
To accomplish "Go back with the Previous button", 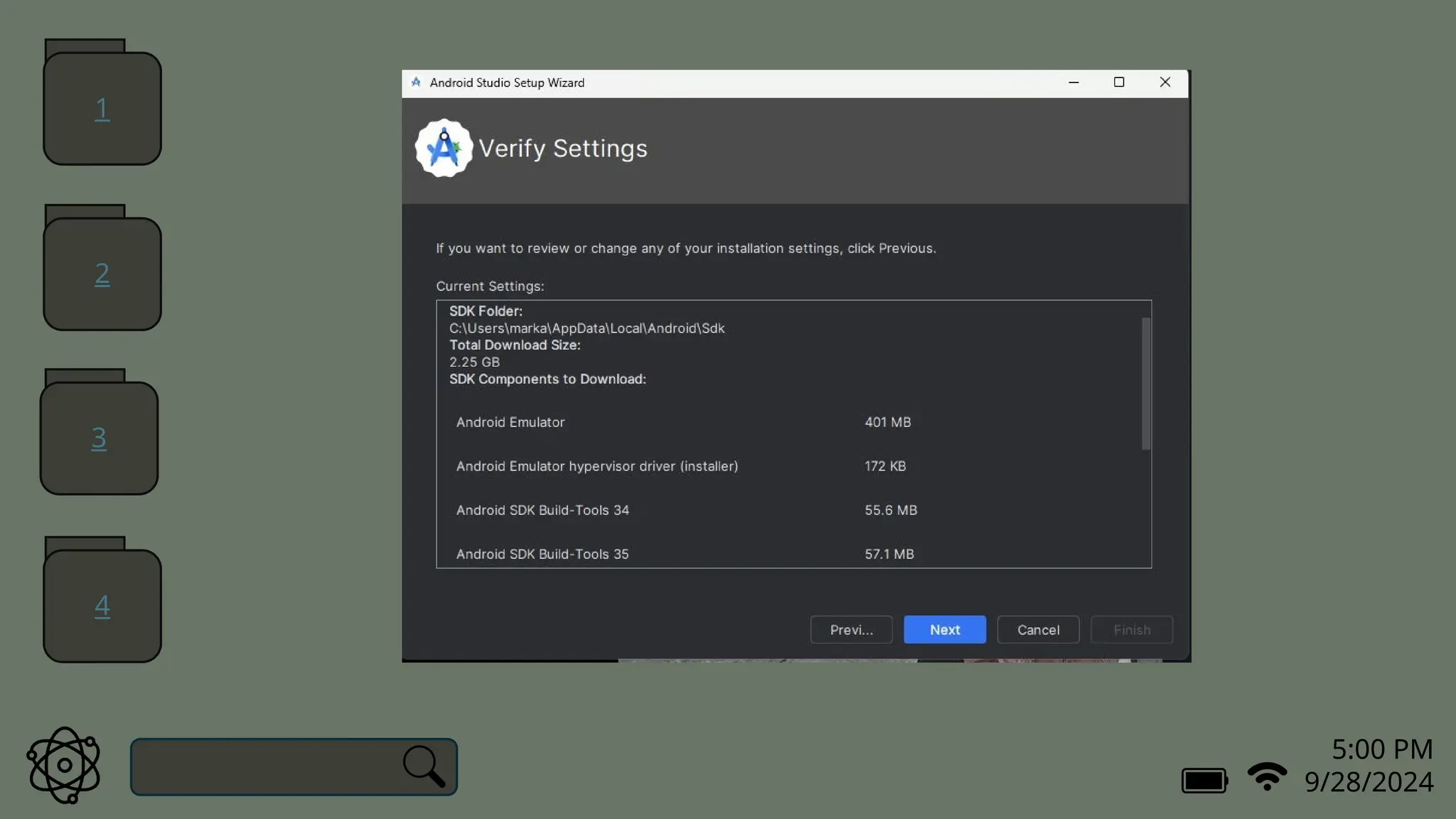I will coord(851,630).
